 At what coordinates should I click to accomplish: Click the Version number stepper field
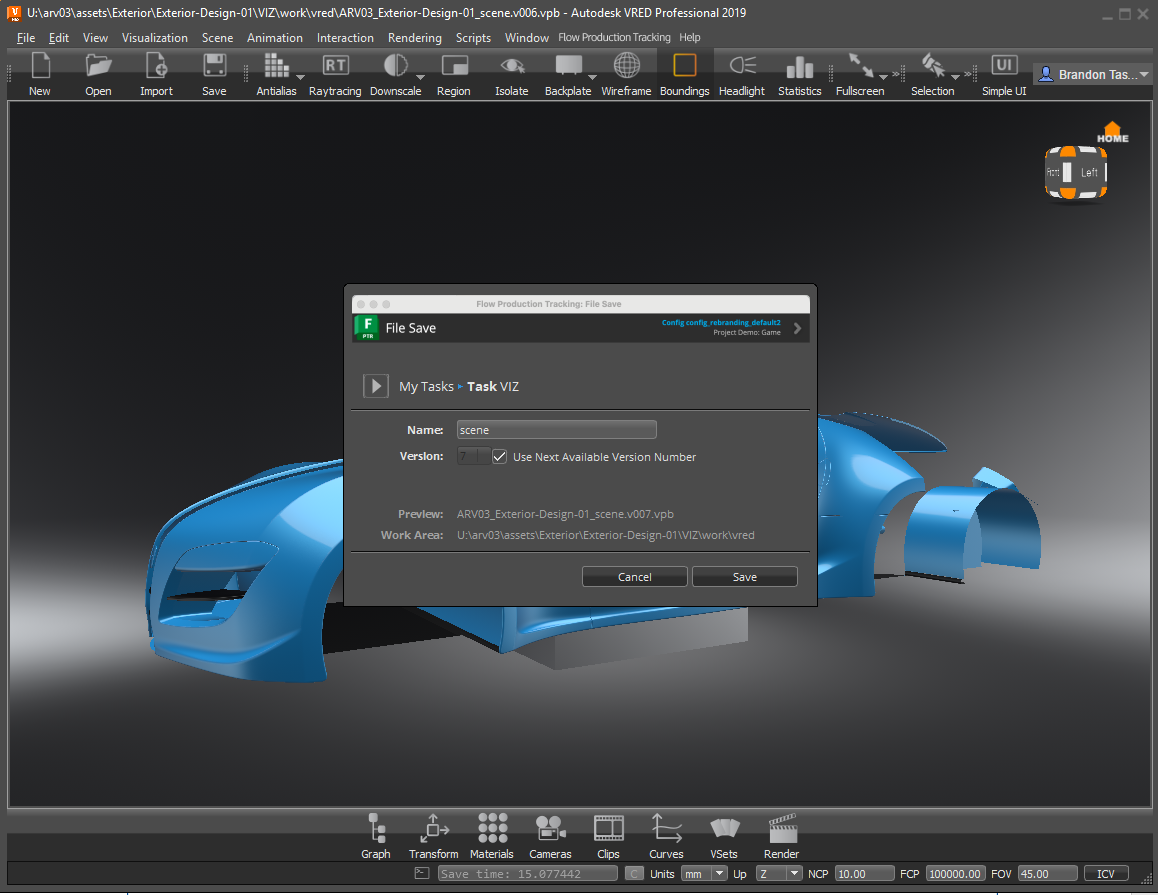473,456
